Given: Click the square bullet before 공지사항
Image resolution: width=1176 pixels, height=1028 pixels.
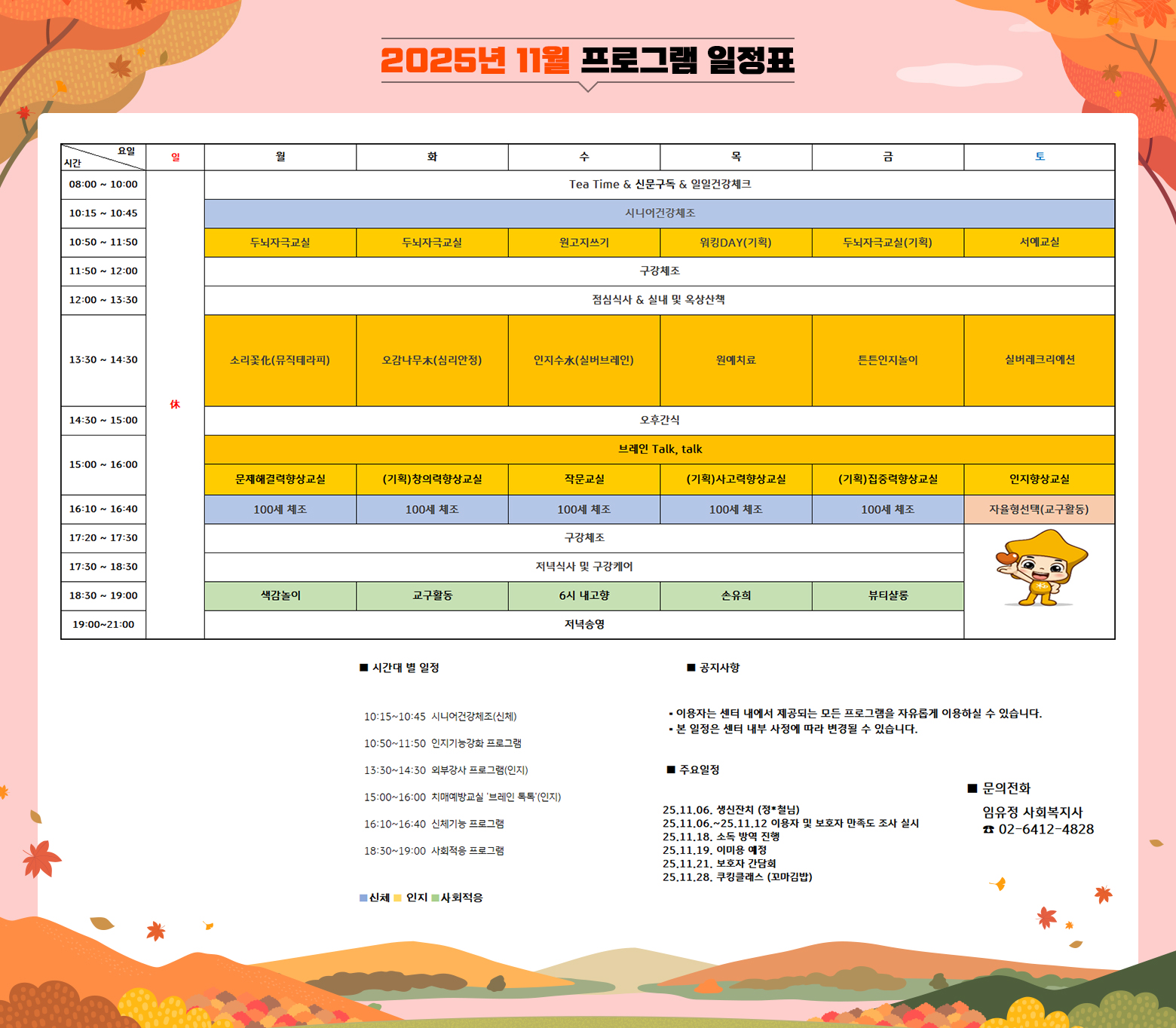Looking at the screenshot, I should (691, 668).
